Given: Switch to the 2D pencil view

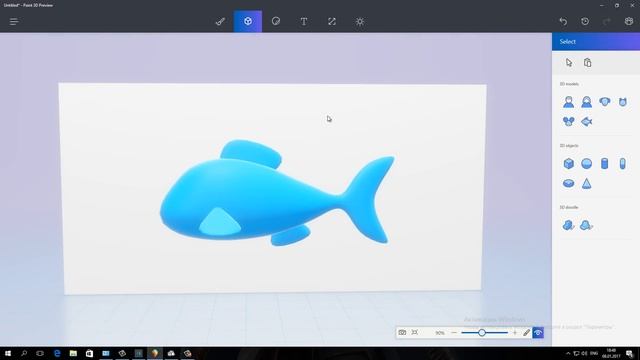Looking at the screenshot, I should (x=527, y=333).
